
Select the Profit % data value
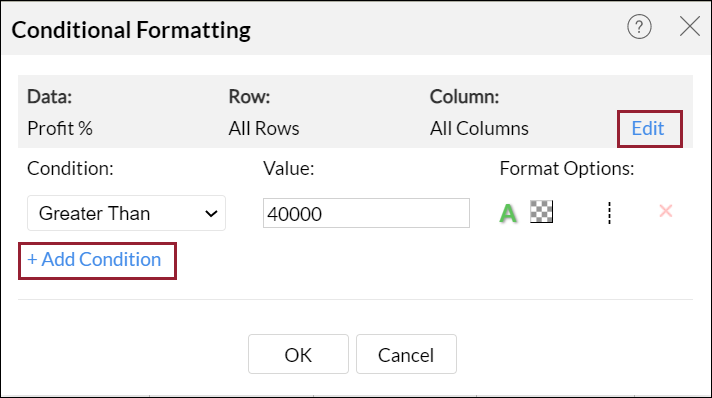(x=60, y=129)
